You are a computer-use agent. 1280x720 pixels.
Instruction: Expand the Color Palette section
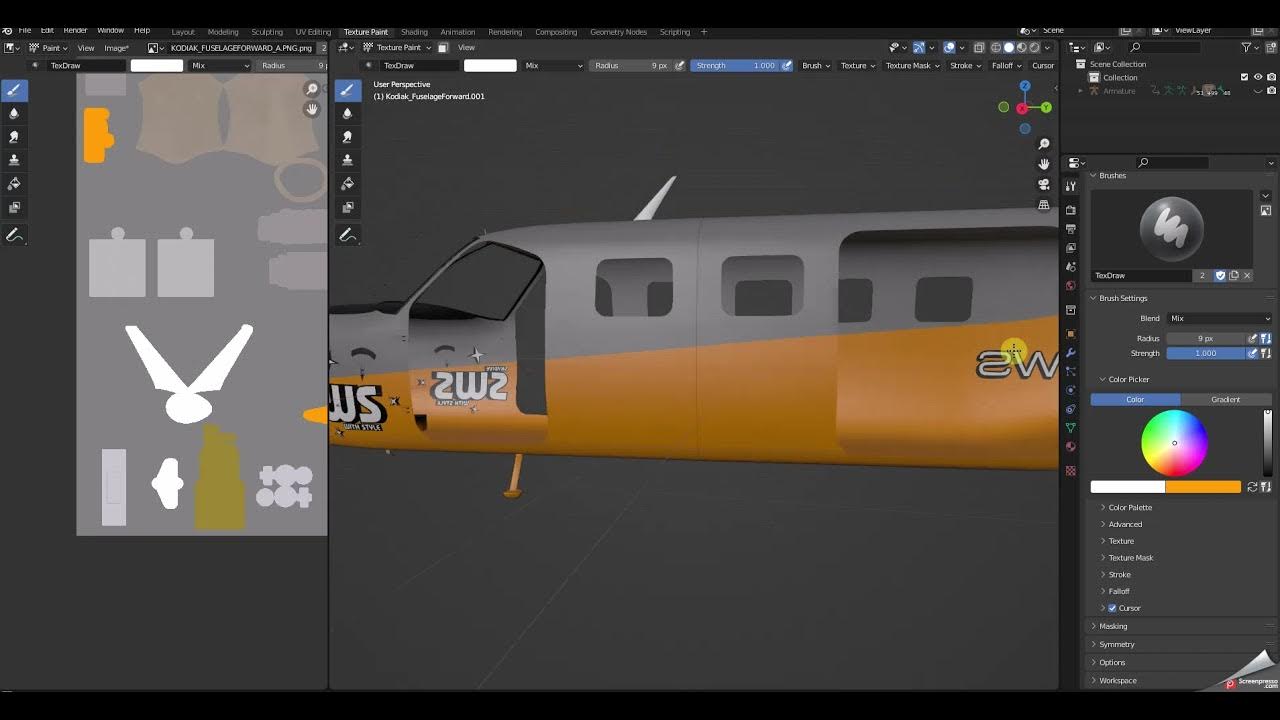[x=1130, y=507]
